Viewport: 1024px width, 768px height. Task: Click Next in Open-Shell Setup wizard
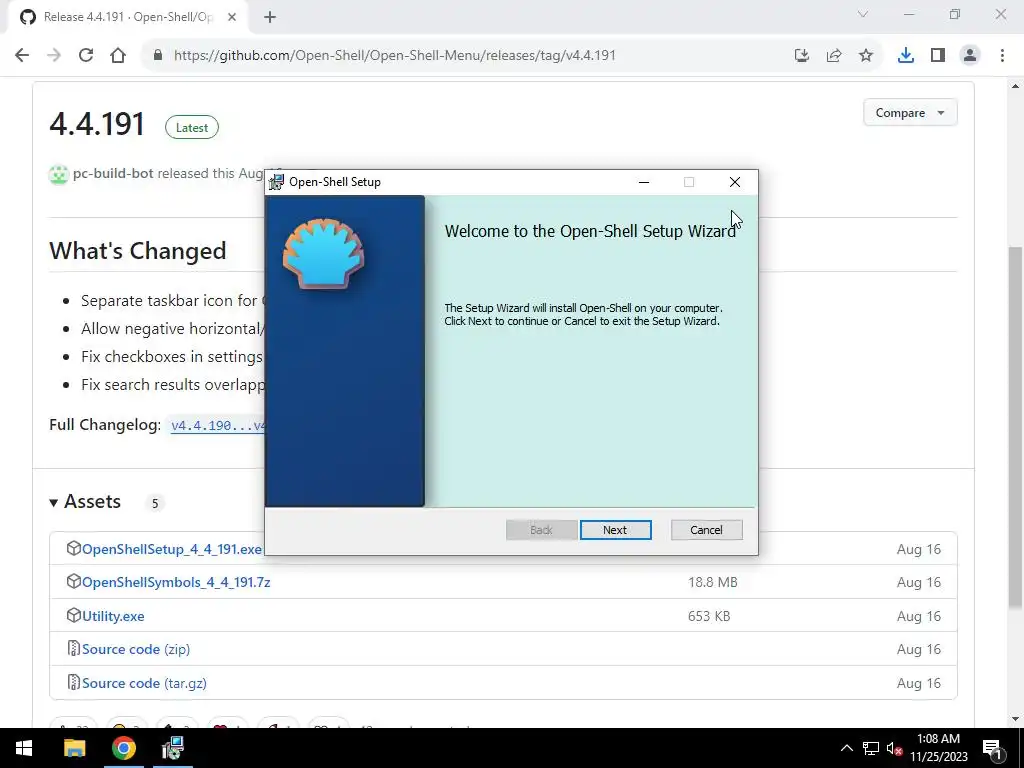[615, 530]
